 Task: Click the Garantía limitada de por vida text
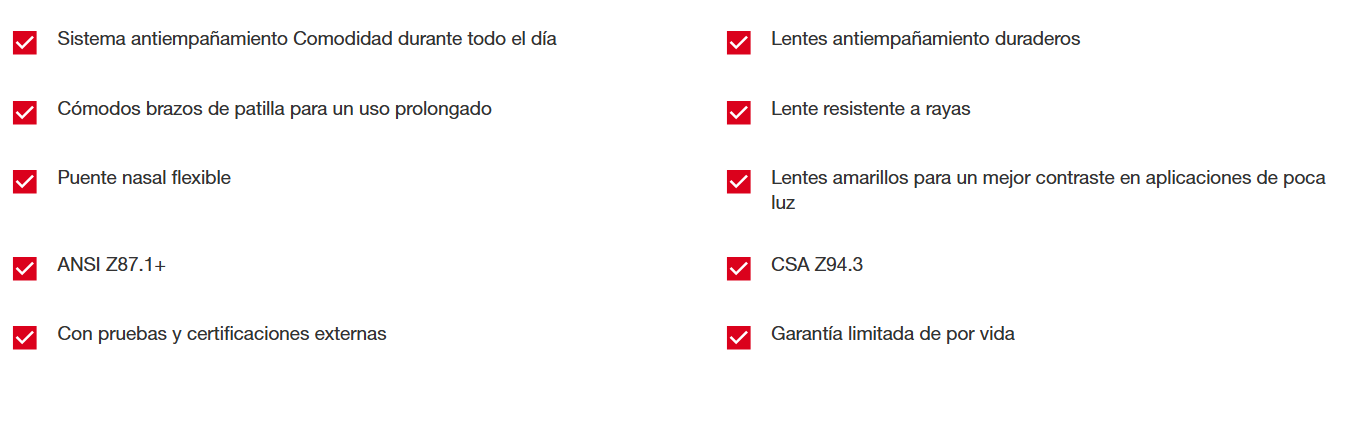892,334
